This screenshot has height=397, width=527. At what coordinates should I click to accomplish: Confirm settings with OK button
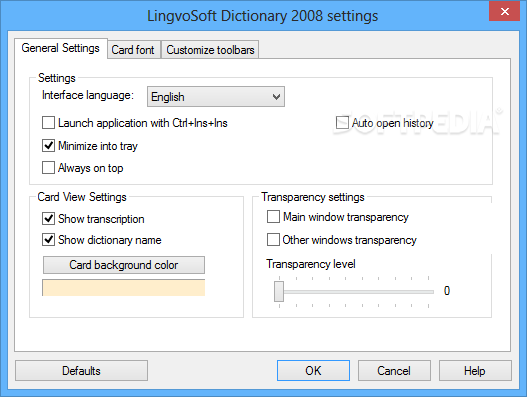313,371
